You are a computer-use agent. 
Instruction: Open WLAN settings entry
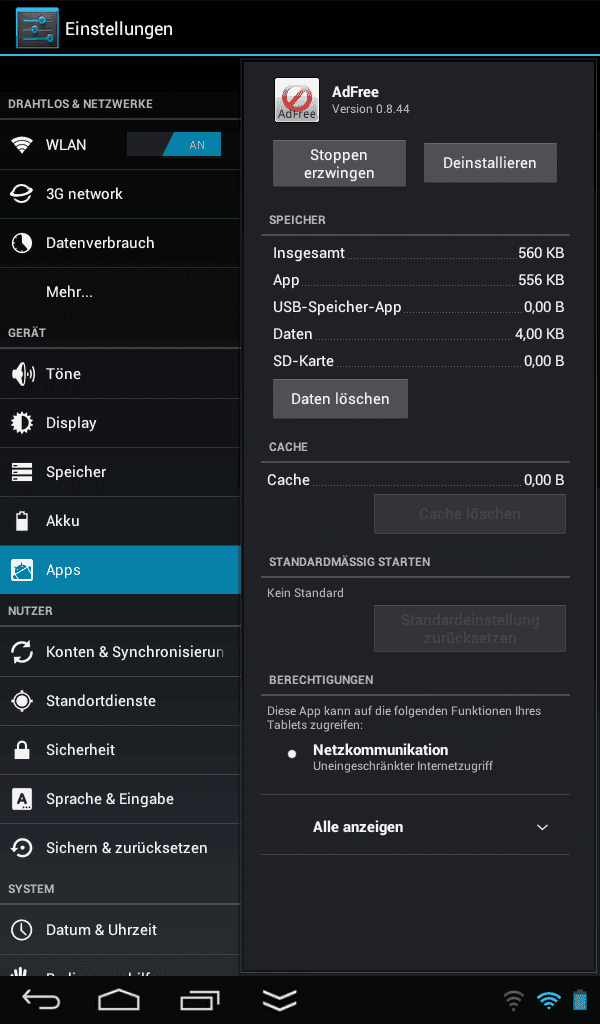pos(120,145)
